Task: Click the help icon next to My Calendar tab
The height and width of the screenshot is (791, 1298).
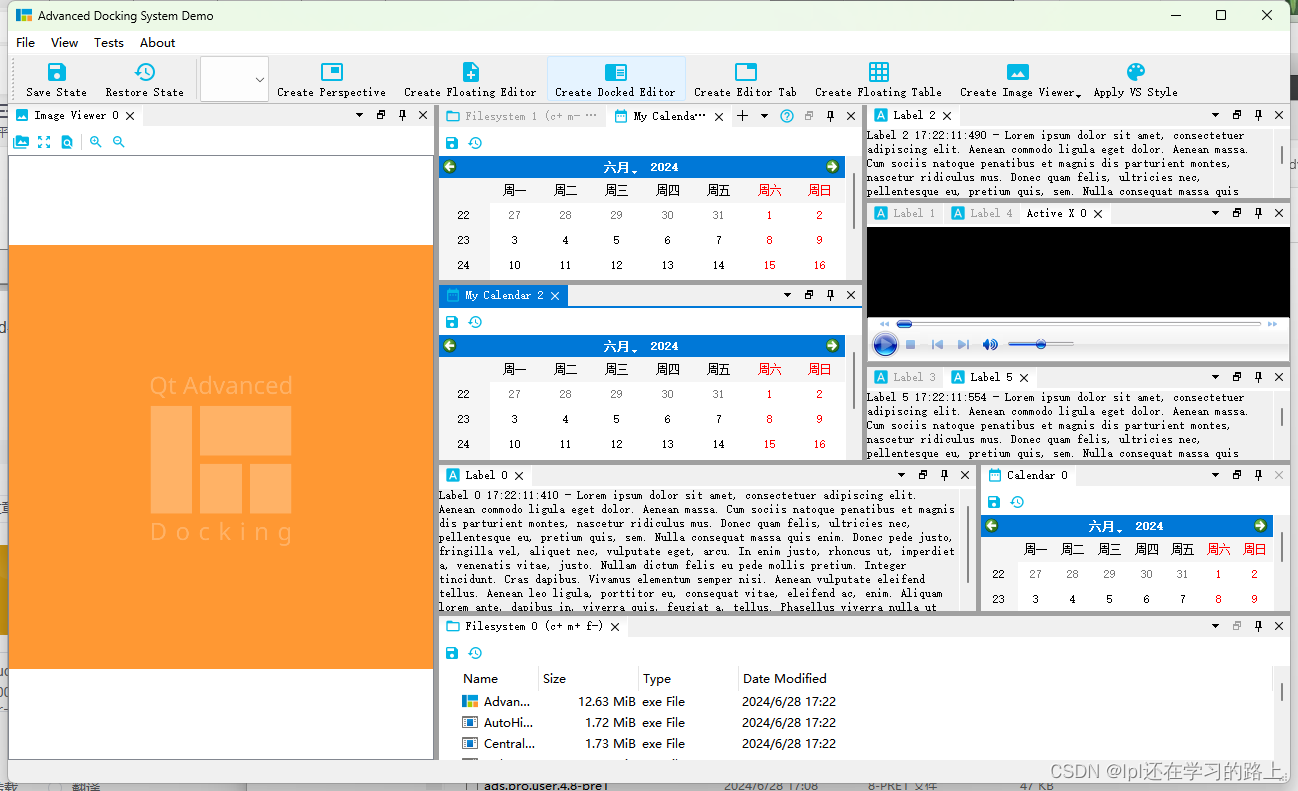Action: pos(786,116)
